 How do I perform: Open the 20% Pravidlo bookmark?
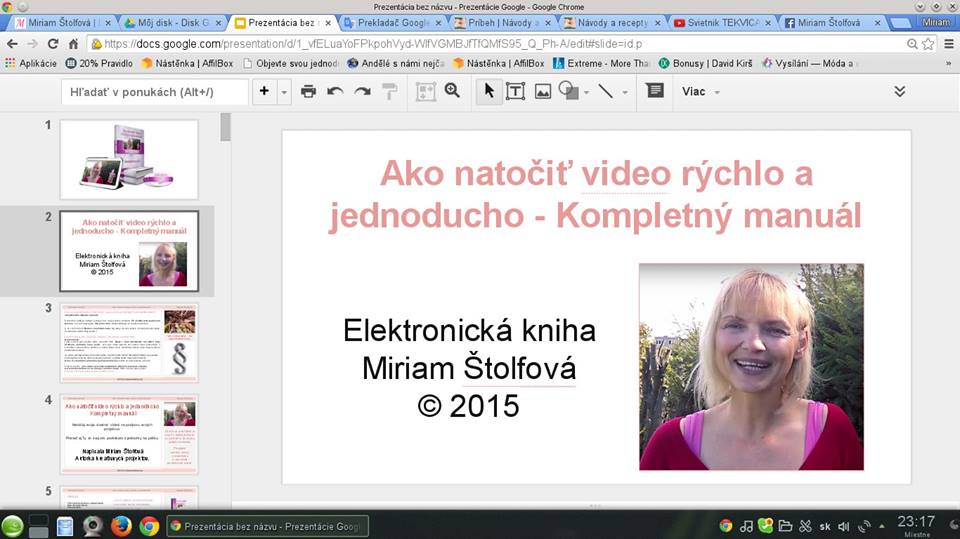99,63
